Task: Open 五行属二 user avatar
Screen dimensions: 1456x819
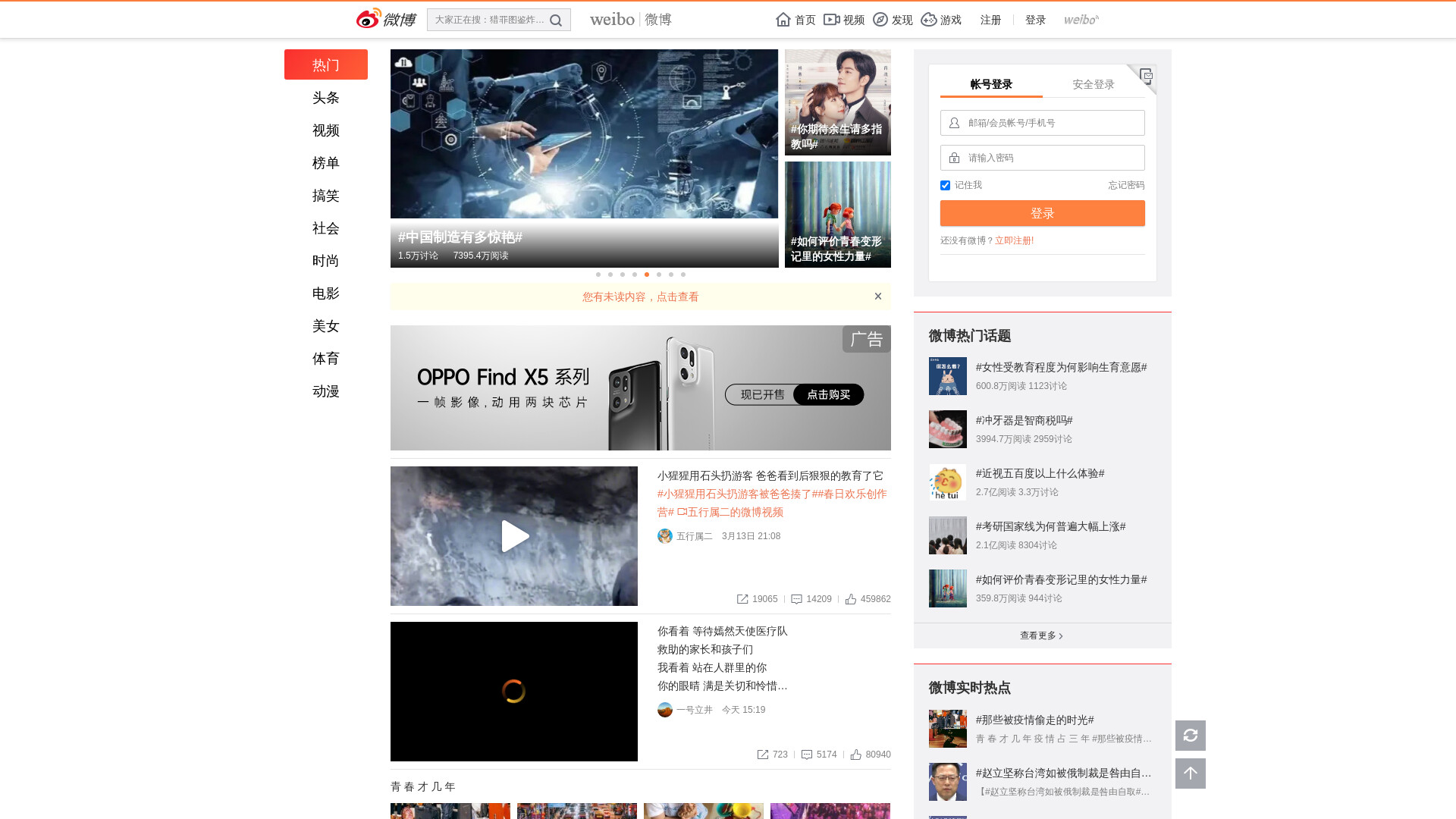Action: coord(665,536)
